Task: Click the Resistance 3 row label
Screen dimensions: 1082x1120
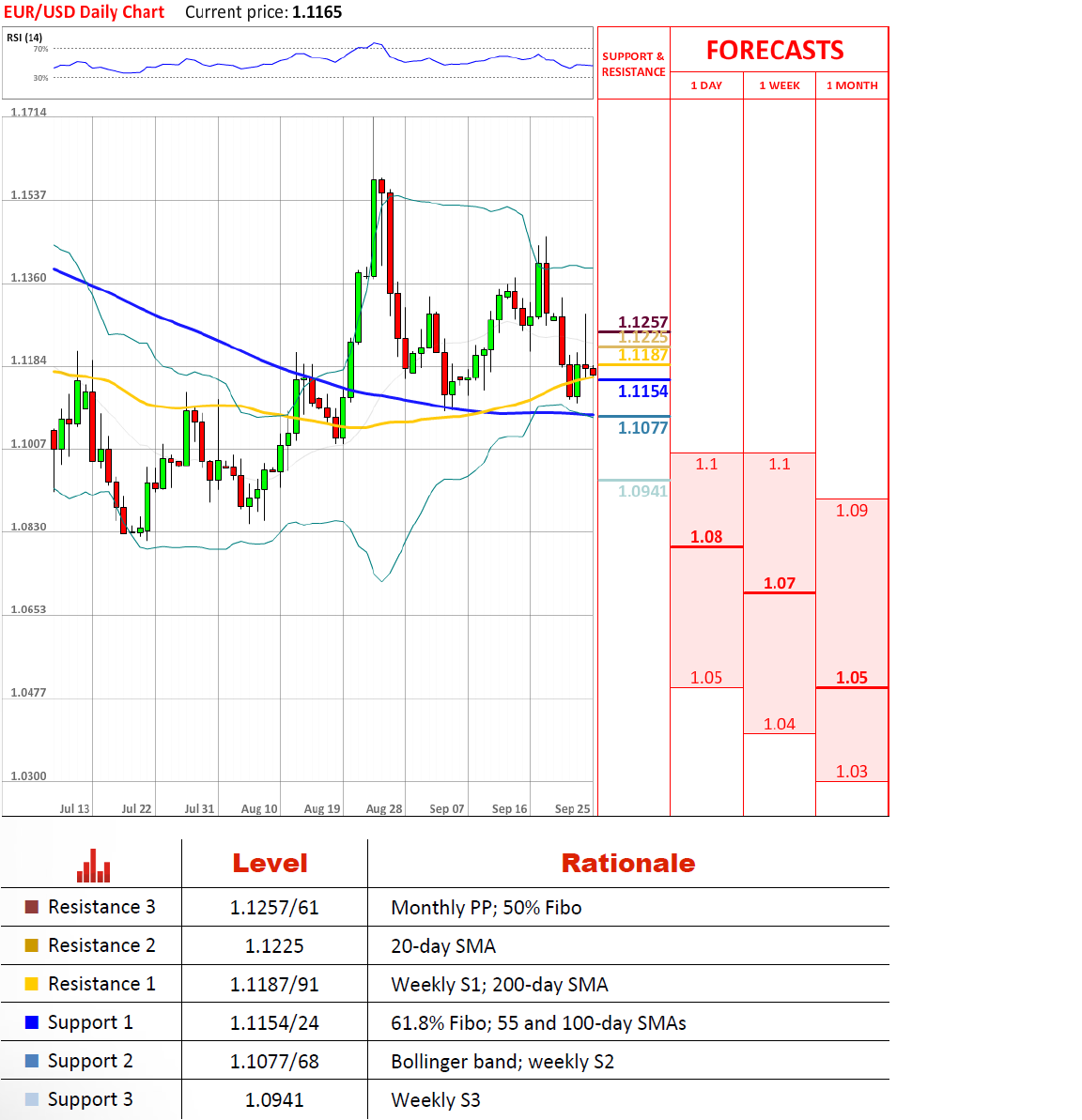Action: (101, 907)
